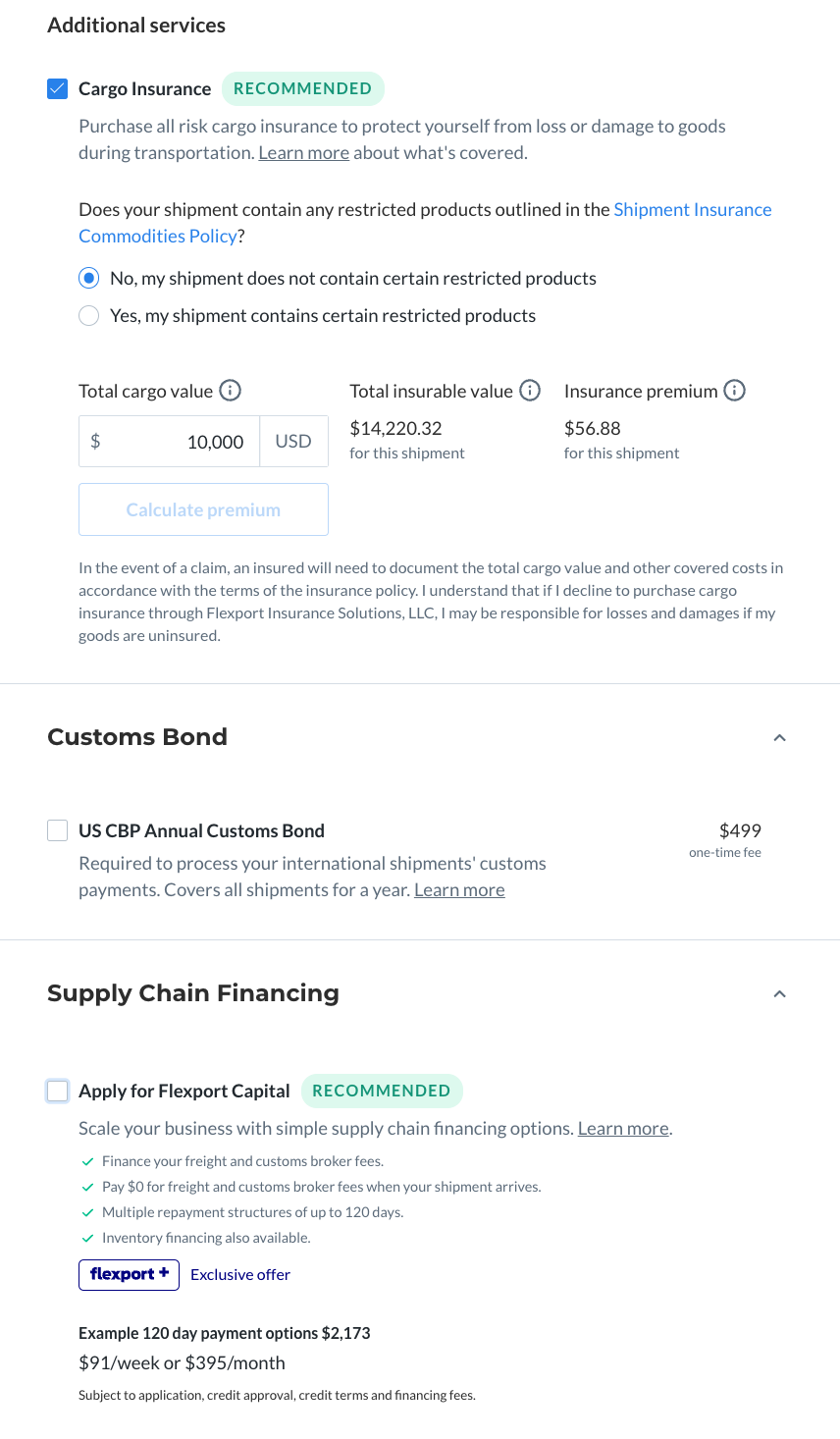
Task: Collapse the Customs Bond section
Action: (779, 738)
